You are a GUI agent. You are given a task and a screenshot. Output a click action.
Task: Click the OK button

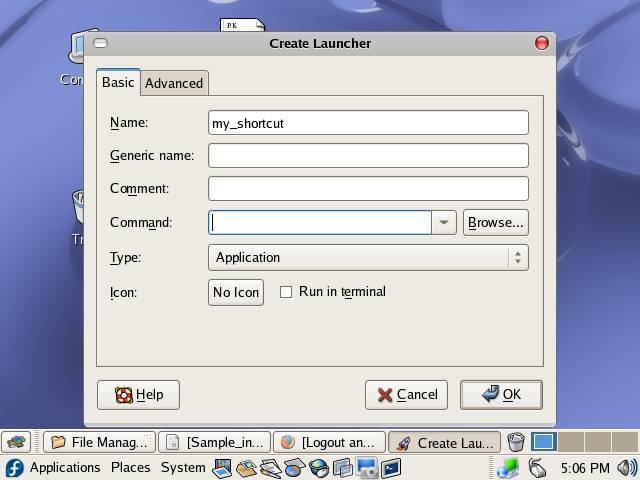501,394
